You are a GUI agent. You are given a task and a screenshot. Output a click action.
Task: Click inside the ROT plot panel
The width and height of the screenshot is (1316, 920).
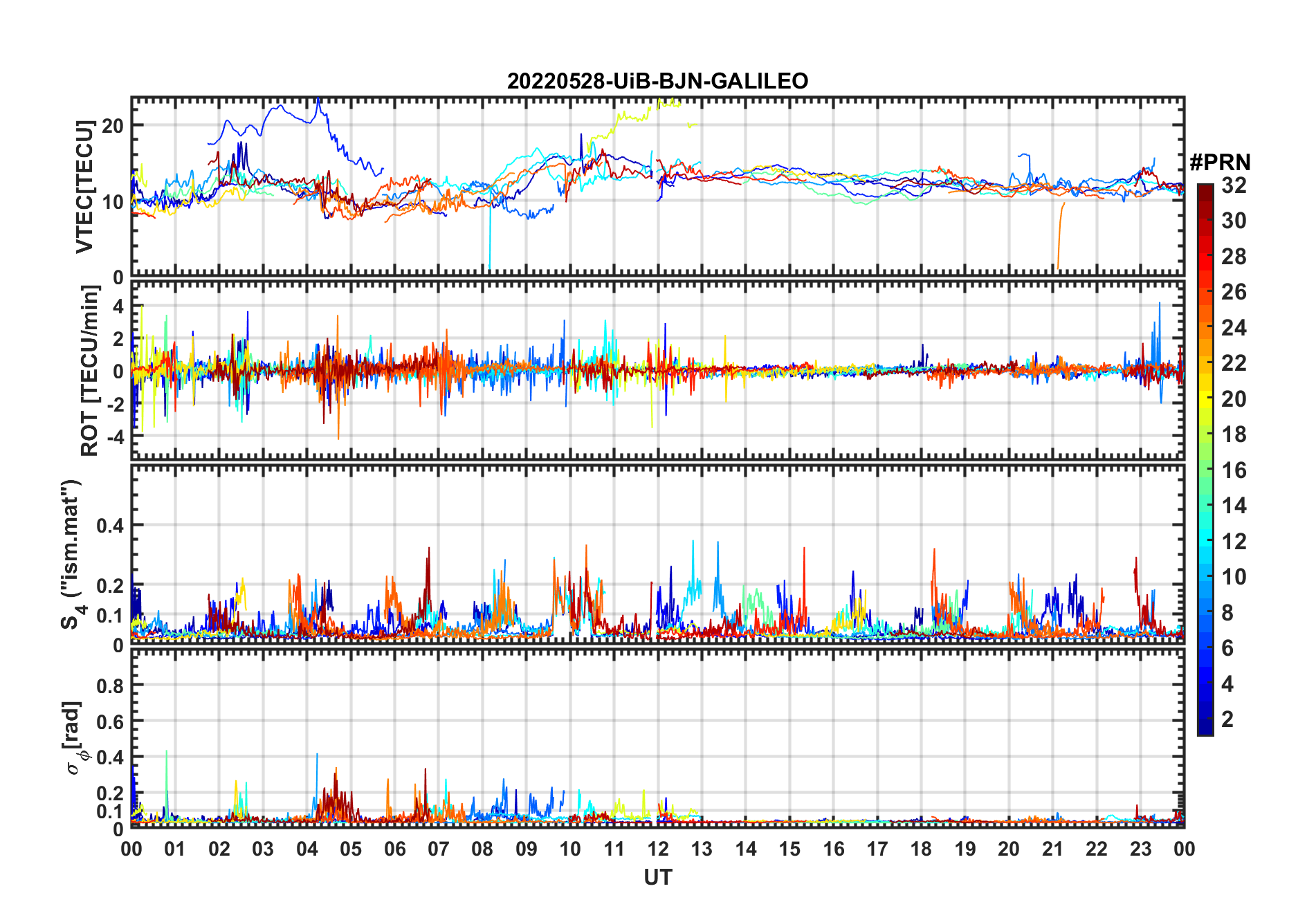(657, 369)
